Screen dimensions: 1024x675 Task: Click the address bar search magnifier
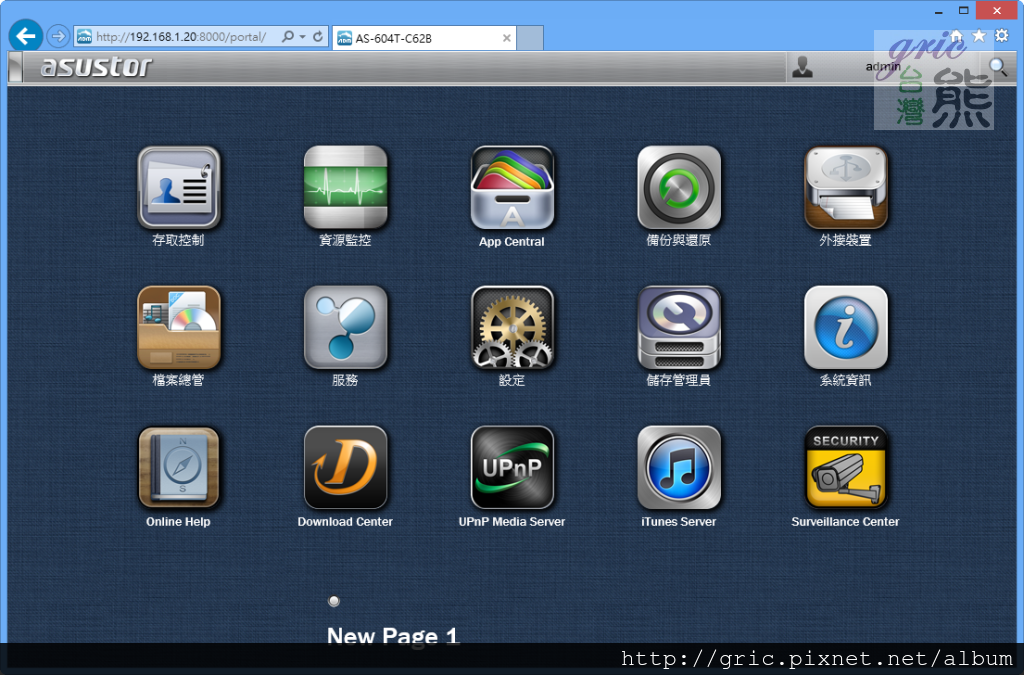(x=287, y=37)
